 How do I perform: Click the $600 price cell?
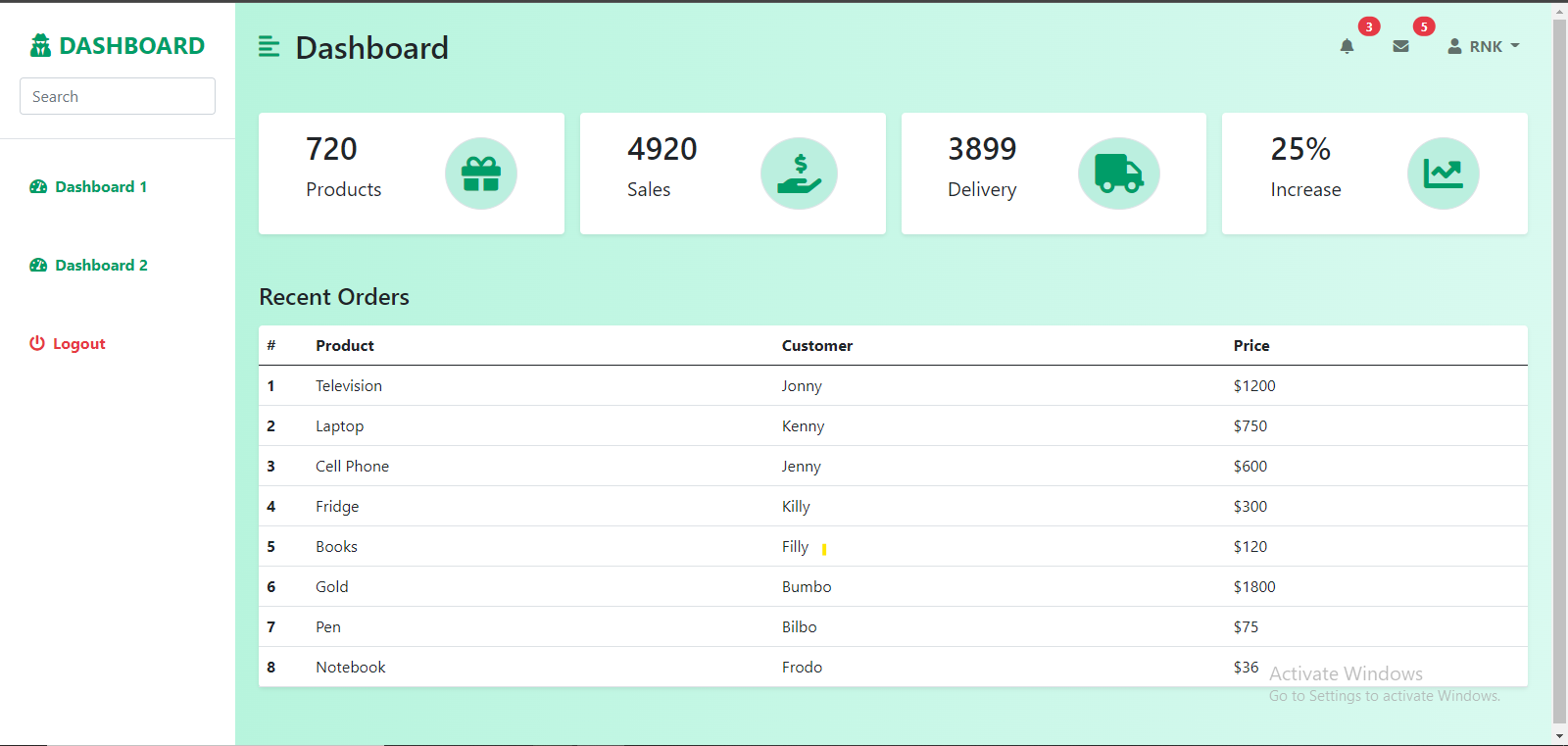click(1250, 466)
